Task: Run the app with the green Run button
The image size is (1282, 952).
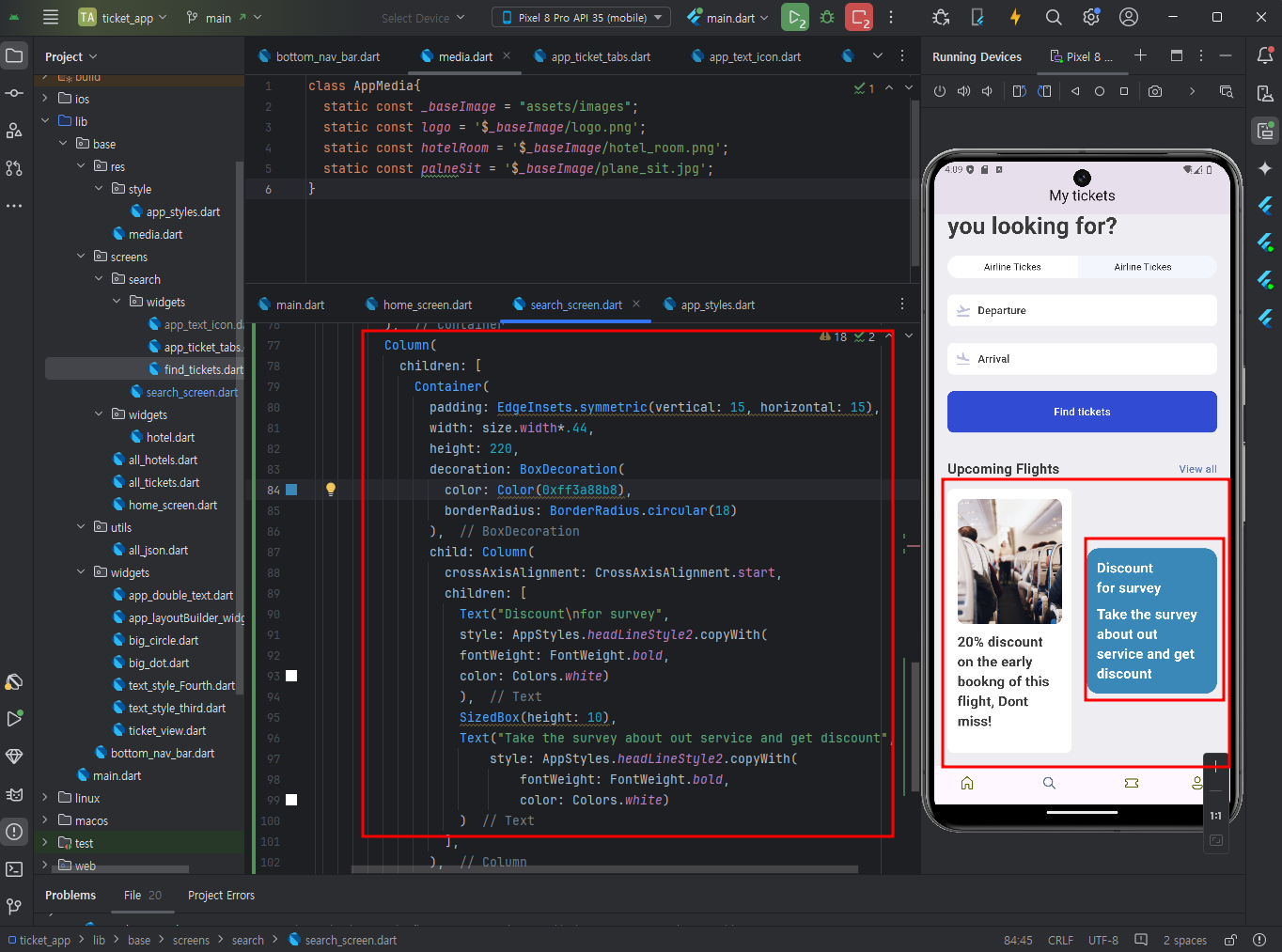Action: click(795, 17)
